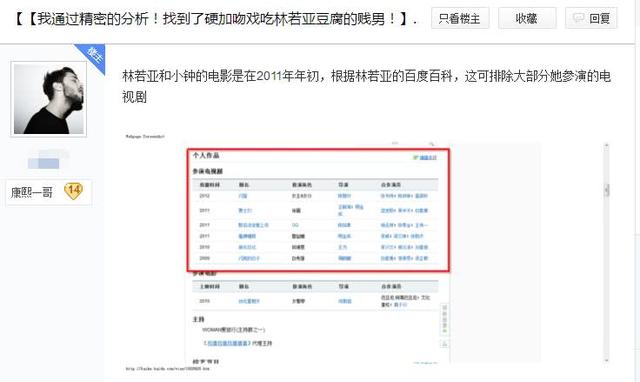Screen dimensions: 640x382
Task: Click the blue 楼主 corner ribbon
Action: (93, 56)
